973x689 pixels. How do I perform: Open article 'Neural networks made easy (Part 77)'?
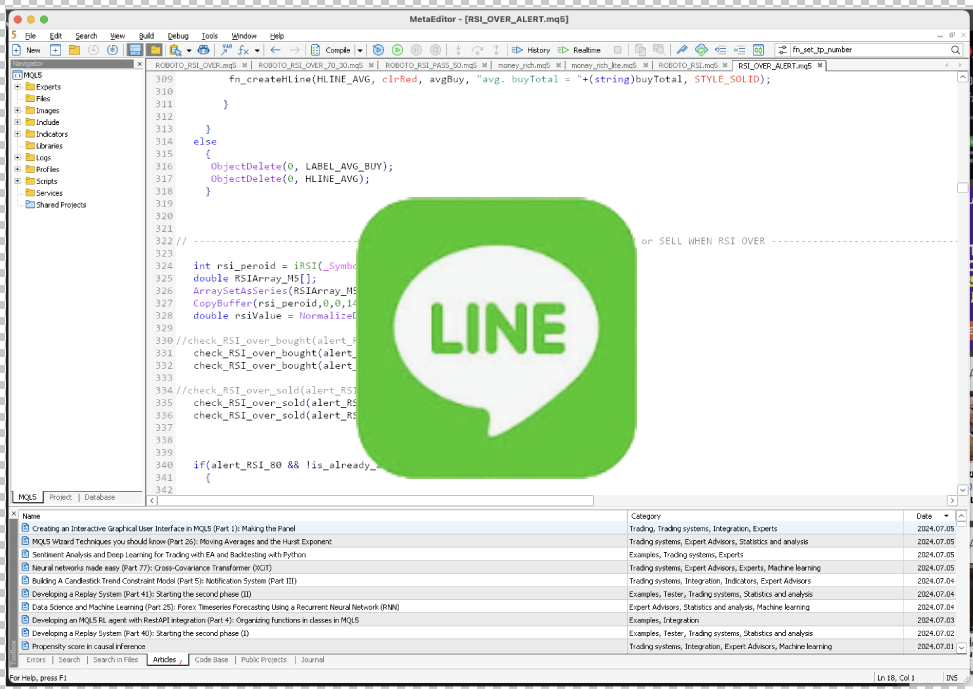point(151,568)
